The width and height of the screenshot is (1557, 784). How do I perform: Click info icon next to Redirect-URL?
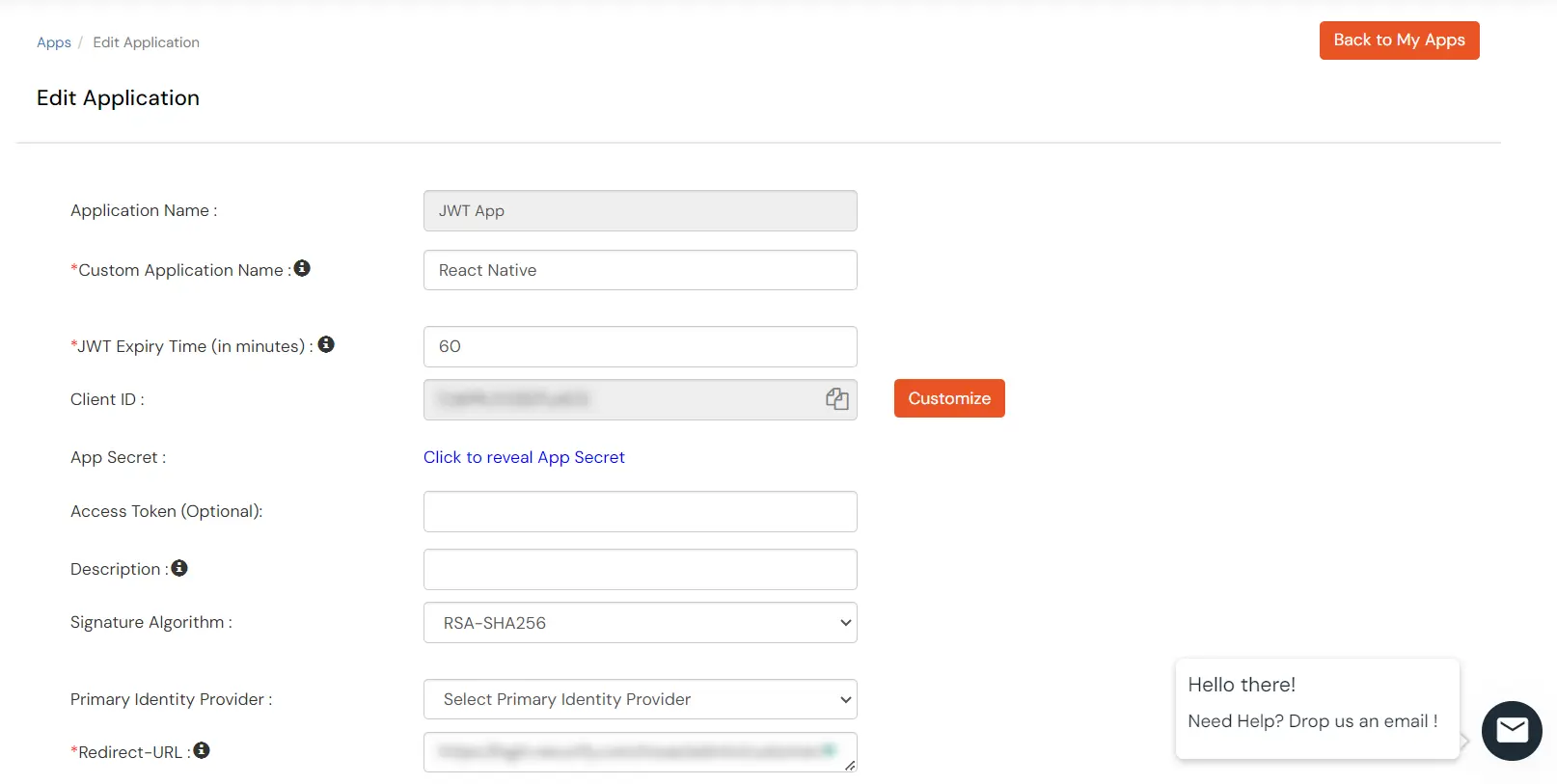click(x=202, y=750)
